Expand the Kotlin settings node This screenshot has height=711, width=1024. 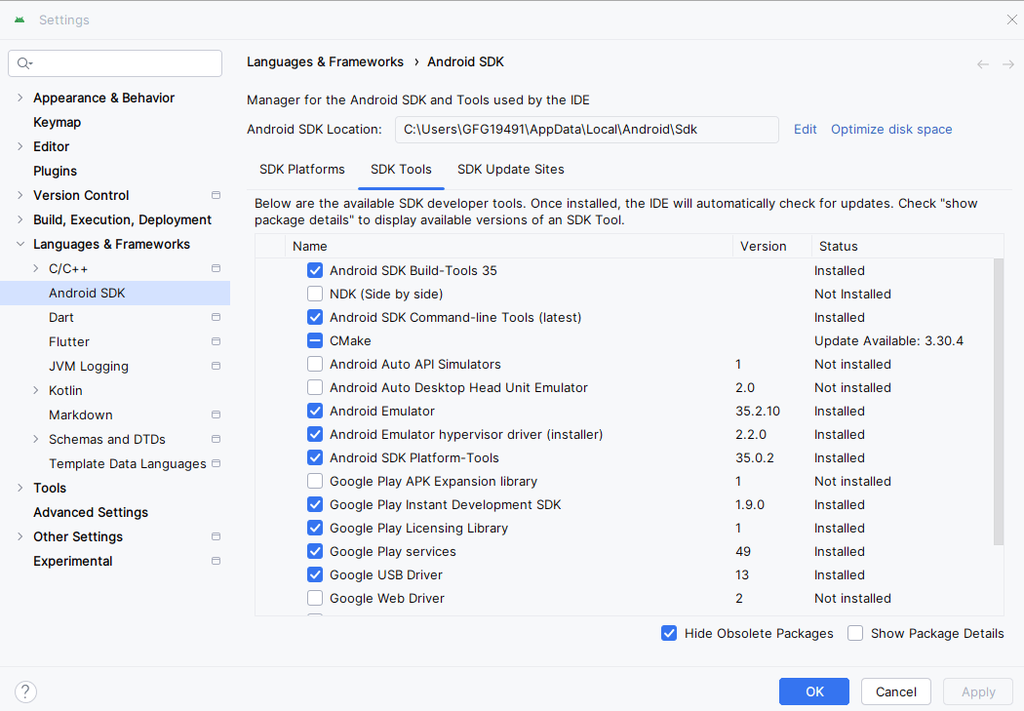(x=37, y=391)
